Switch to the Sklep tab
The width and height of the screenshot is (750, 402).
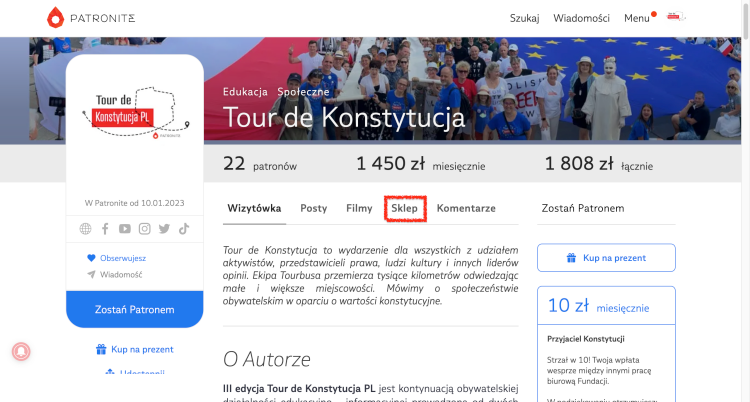(405, 208)
